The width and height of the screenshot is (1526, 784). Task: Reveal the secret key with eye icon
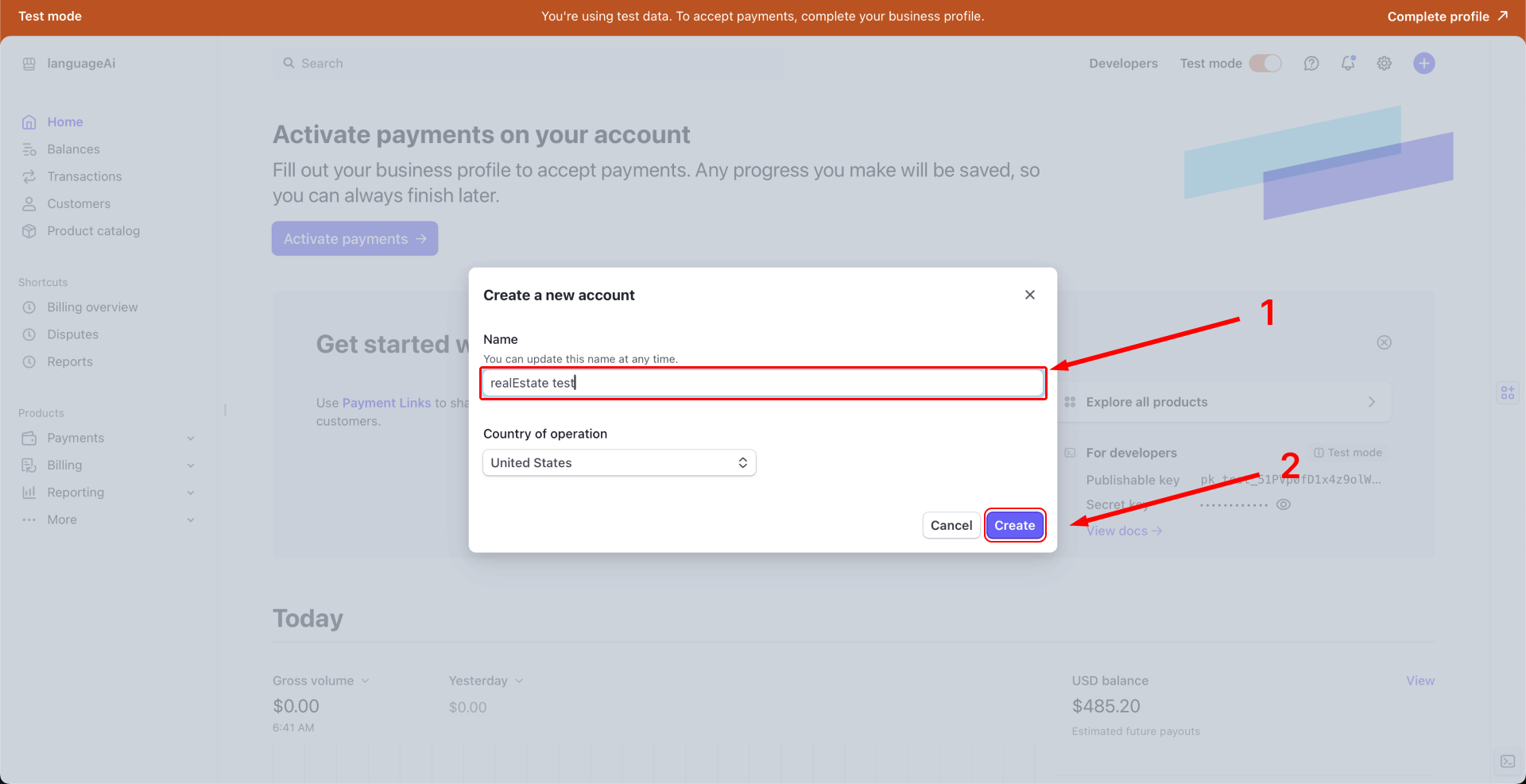pyautogui.click(x=1283, y=504)
